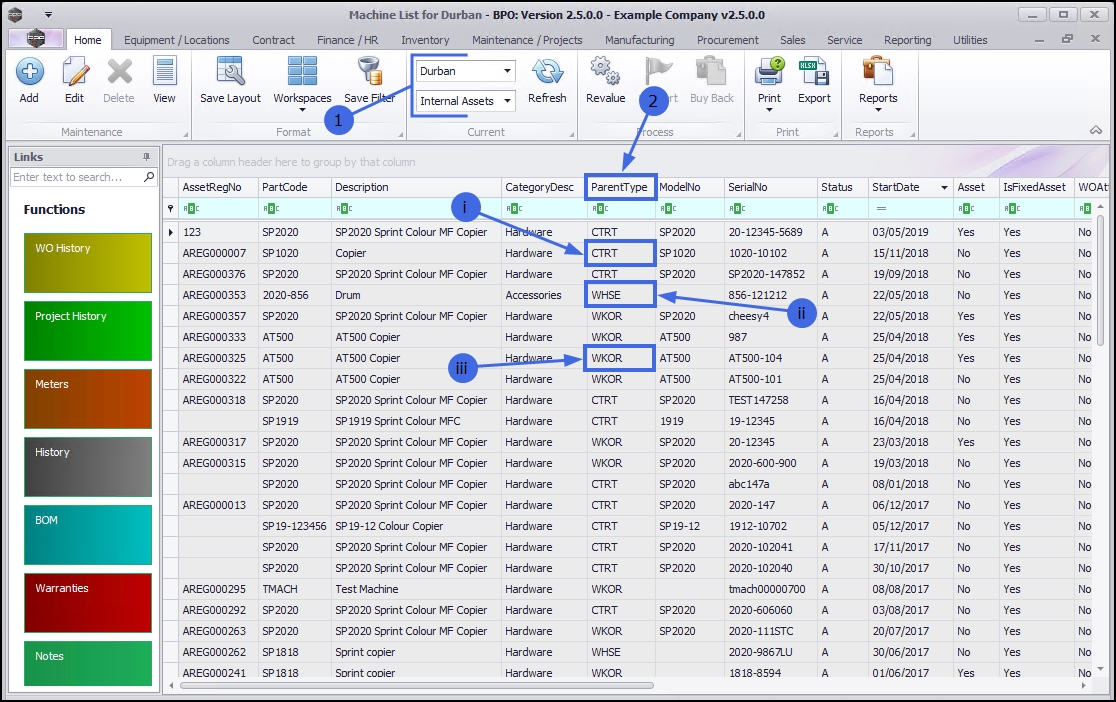Open the Procurement tab
The height and width of the screenshot is (702, 1116).
727,40
